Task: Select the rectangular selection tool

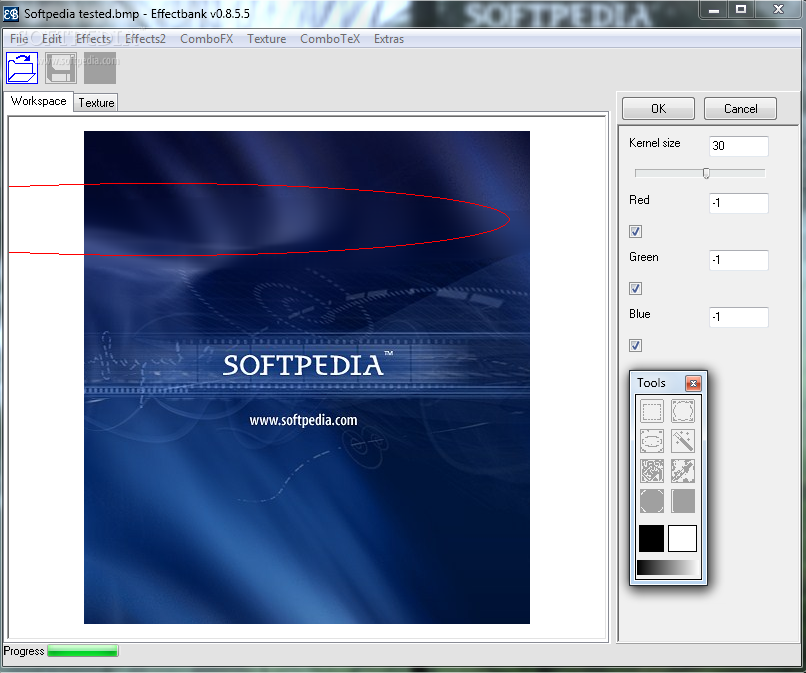Action: coord(652,411)
